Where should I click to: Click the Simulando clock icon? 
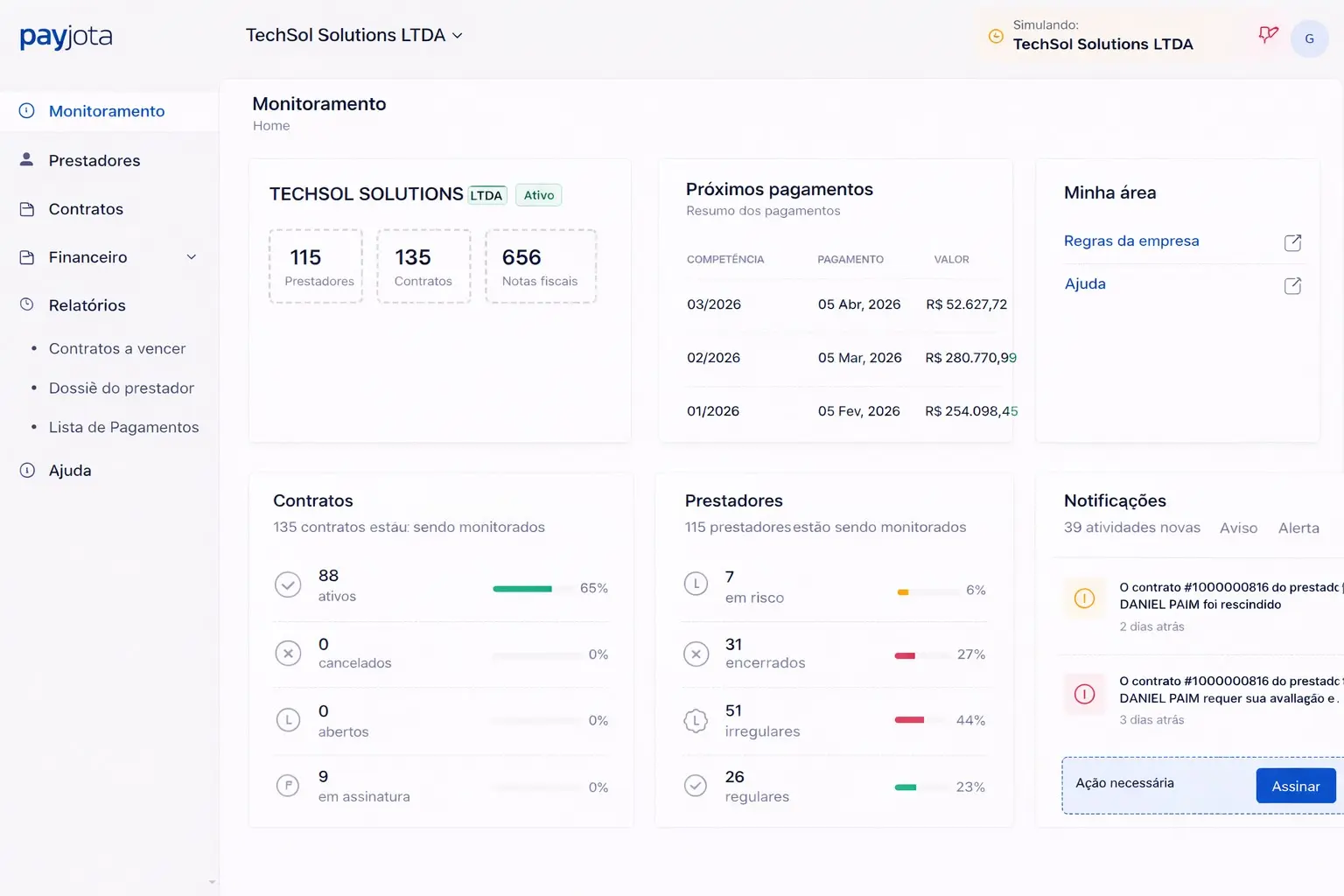(x=996, y=36)
